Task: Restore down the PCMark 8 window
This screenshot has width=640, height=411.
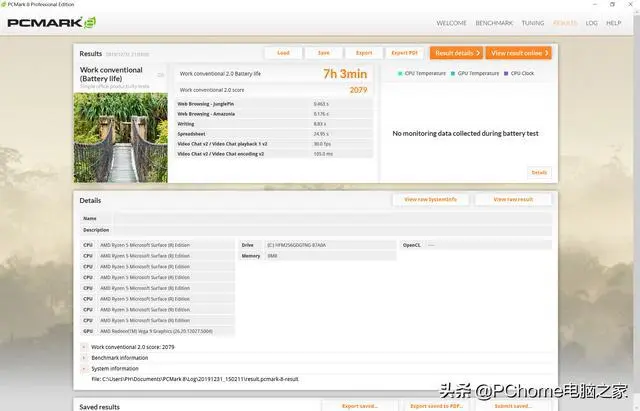Action: coord(612,4)
